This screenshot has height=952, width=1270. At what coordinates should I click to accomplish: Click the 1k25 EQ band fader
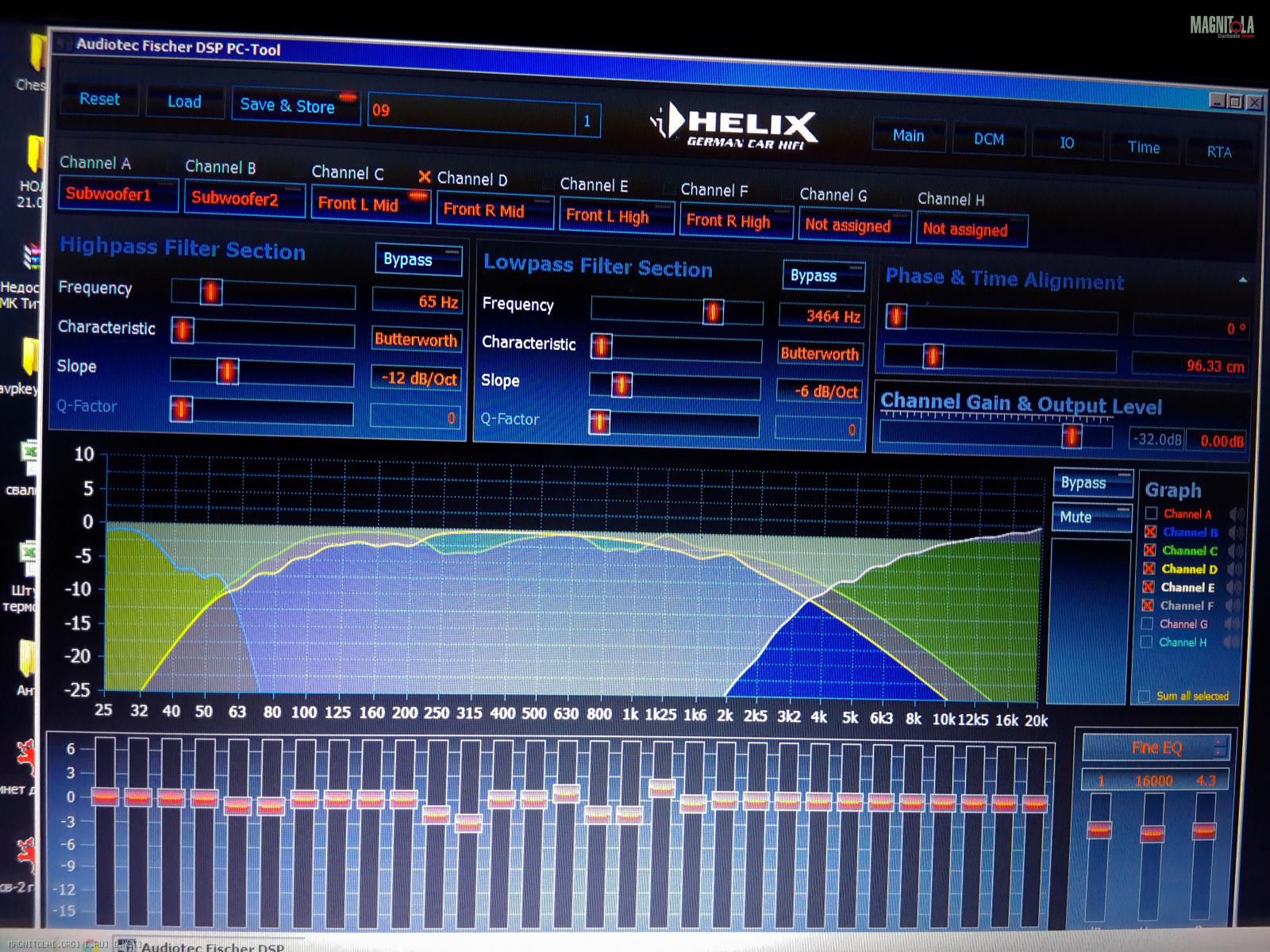tap(661, 788)
